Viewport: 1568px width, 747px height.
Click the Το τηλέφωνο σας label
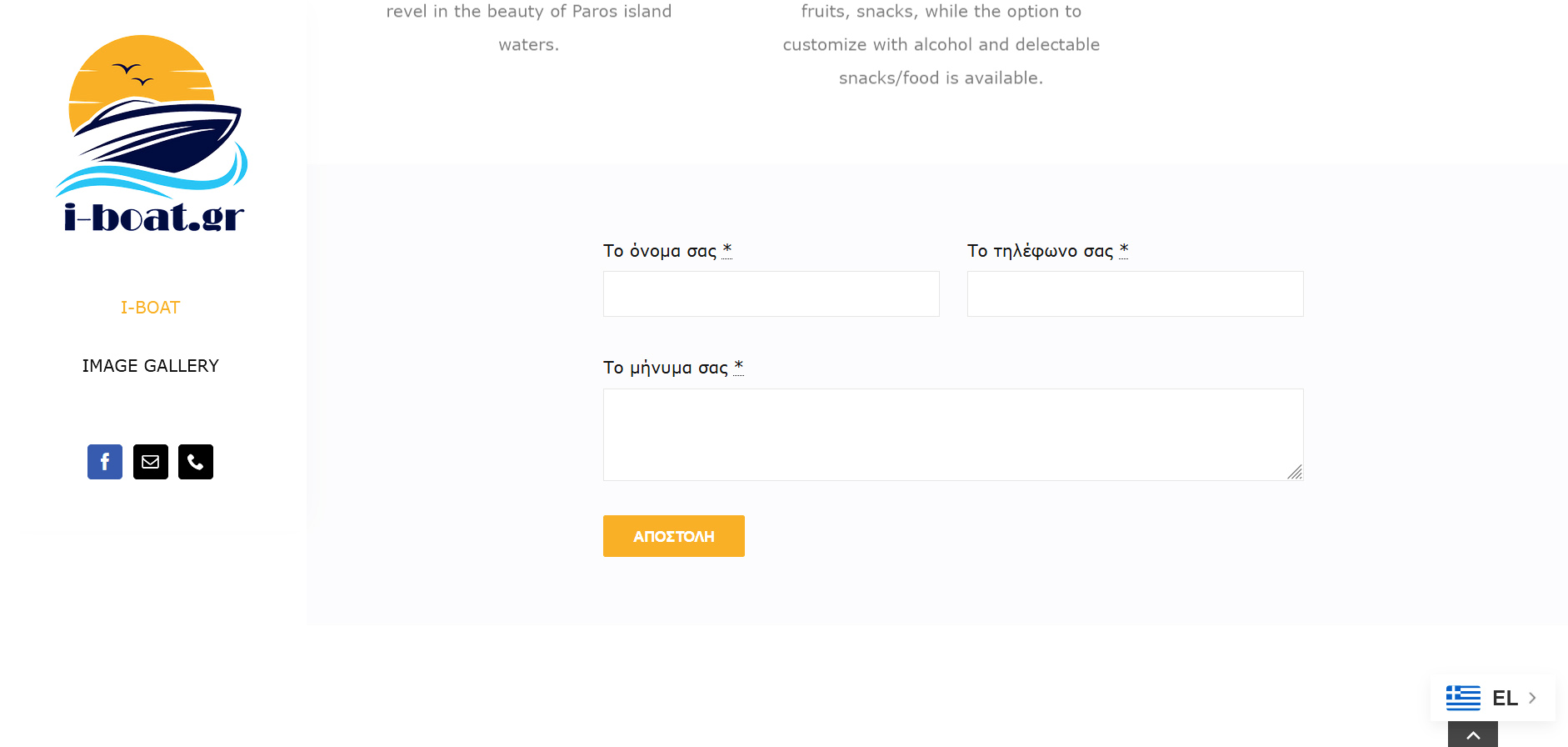1041,251
